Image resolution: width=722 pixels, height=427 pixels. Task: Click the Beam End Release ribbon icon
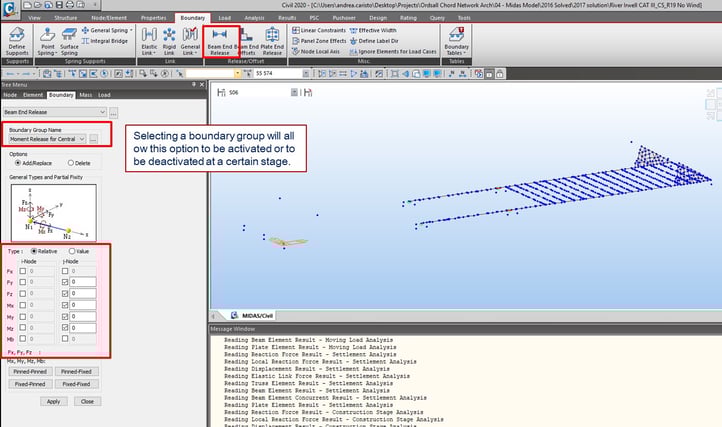coord(220,41)
